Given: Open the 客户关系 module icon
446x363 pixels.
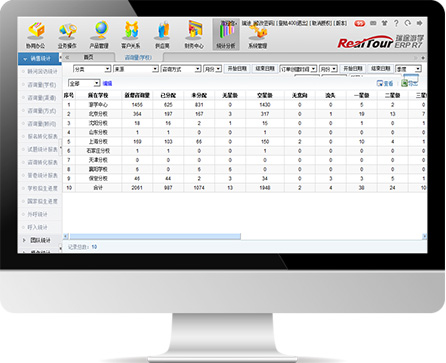Looking at the screenshot, I should click(x=131, y=35).
